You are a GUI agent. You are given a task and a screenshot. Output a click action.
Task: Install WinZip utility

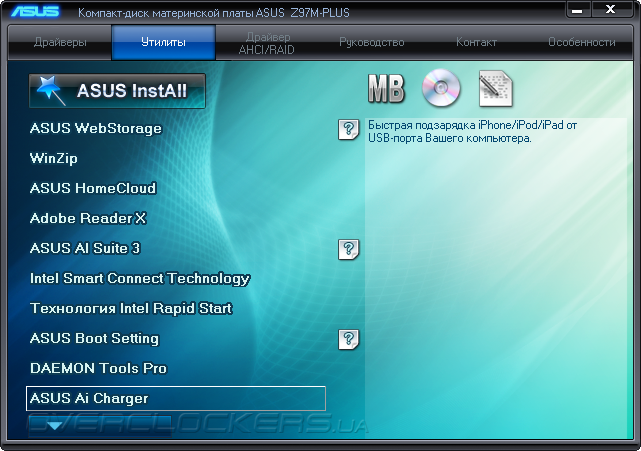click(x=54, y=158)
